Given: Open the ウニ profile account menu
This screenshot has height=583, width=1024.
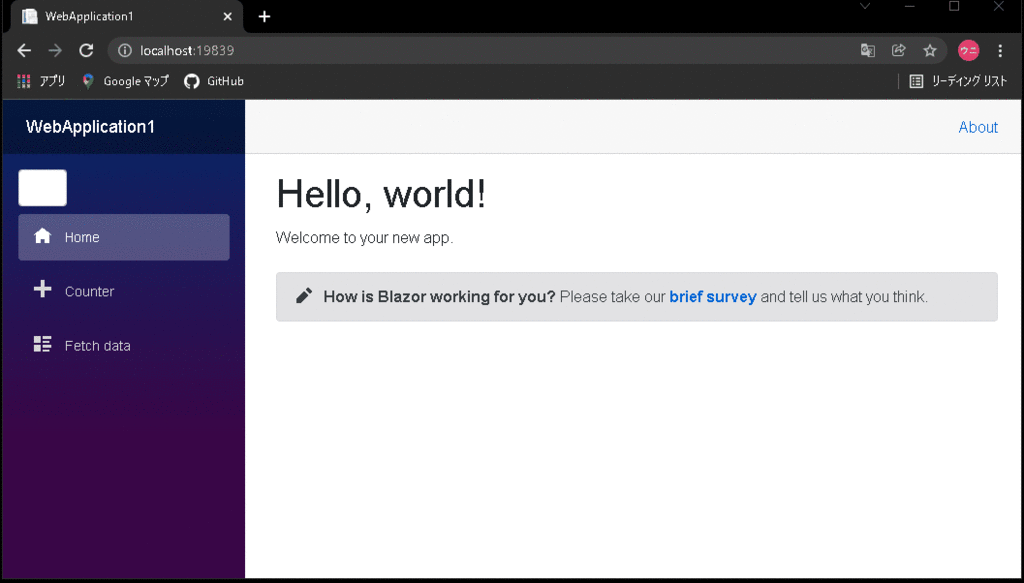Looking at the screenshot, I should pos(967,50).
